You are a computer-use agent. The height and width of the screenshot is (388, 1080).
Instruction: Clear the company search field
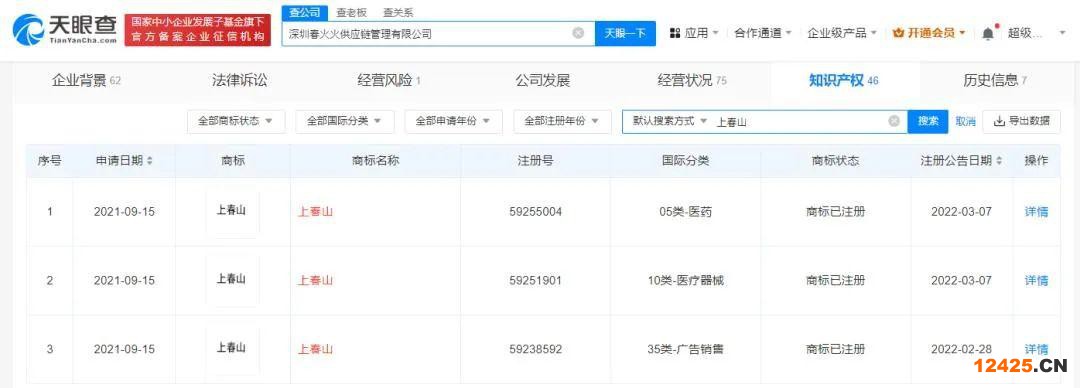tap(579, 32)
